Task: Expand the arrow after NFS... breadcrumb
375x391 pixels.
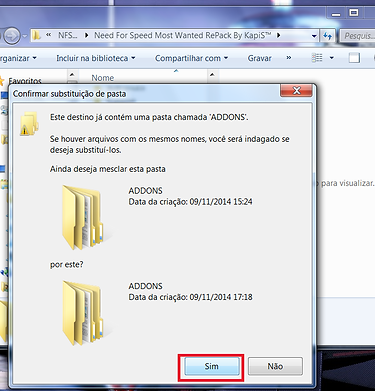Action: point(86,35)
